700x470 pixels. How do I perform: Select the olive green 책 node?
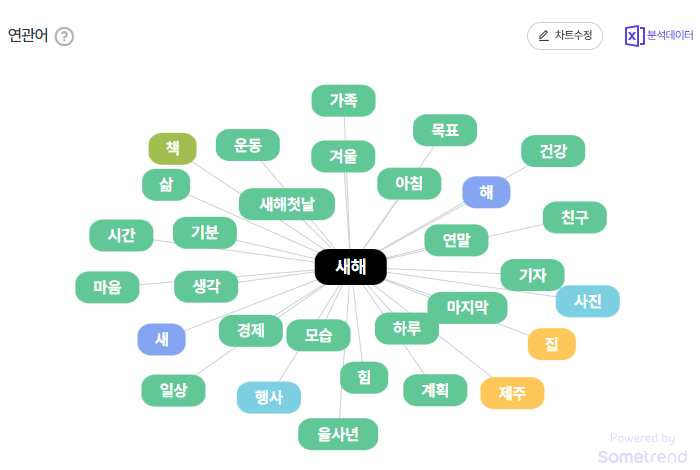(x=173, y=148)
